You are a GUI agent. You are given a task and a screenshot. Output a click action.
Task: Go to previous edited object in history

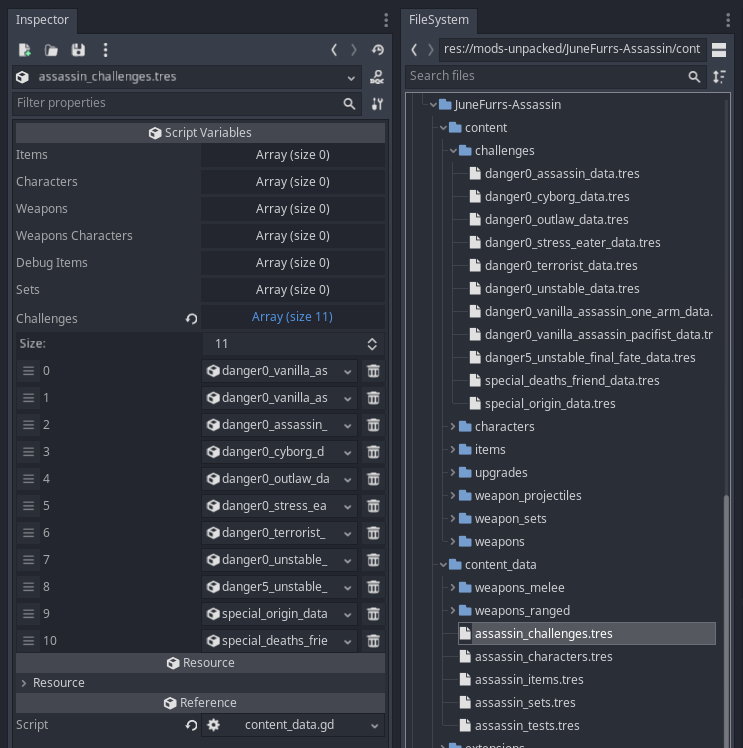click(334, 50)
